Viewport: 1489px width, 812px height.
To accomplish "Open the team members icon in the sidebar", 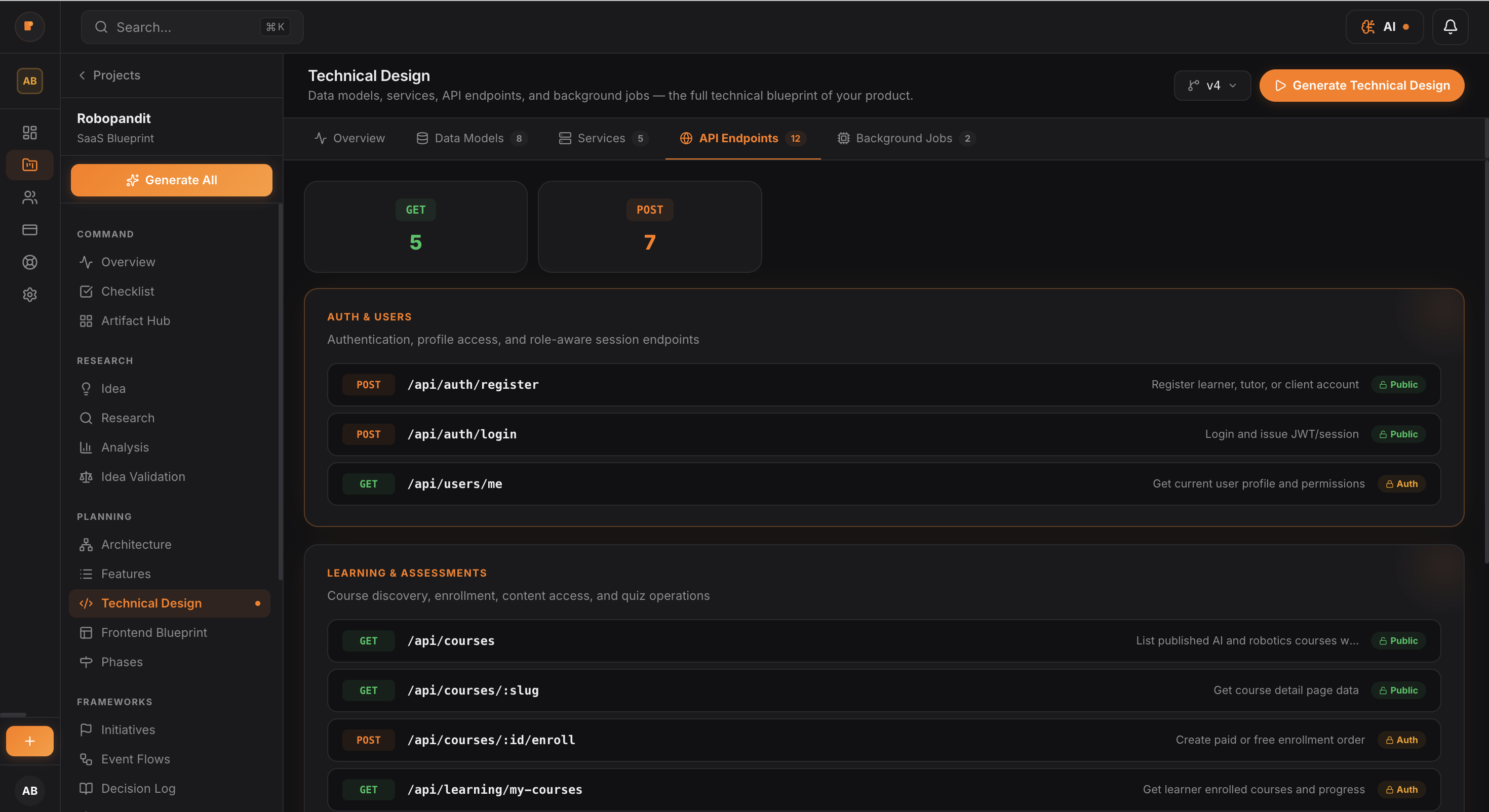I will (x=29, y=197).
